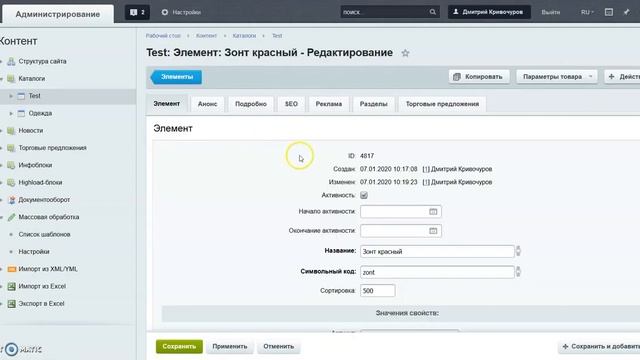Open Структура сайта in sidebar
The height and width of the screenshot is (360, 640).
42,61
